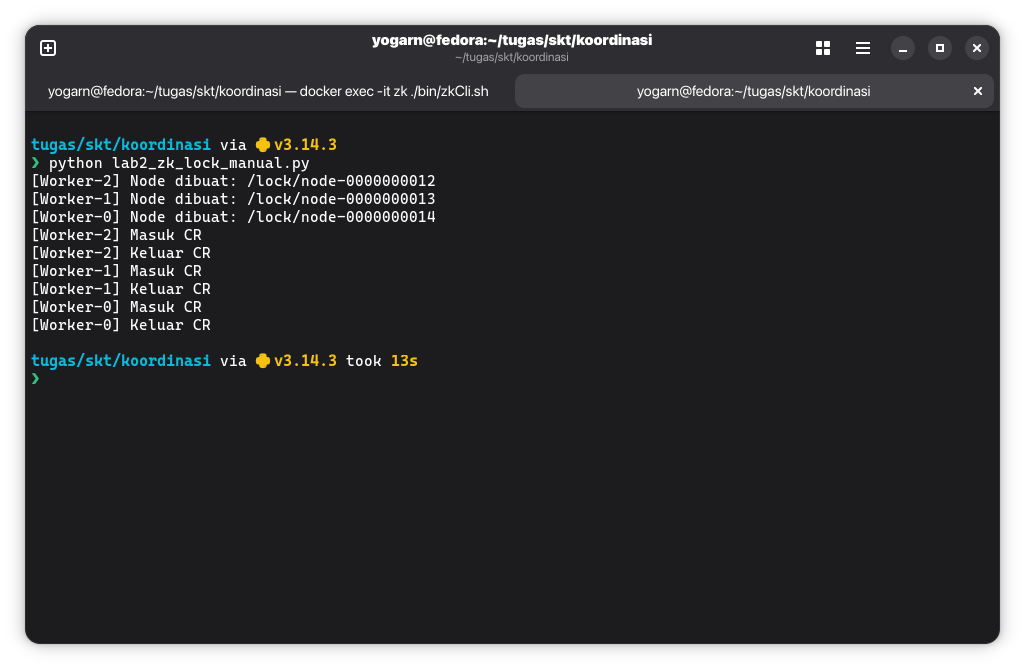Click the line [Worker-1] Keluar CR

click(x=121, y=289)
